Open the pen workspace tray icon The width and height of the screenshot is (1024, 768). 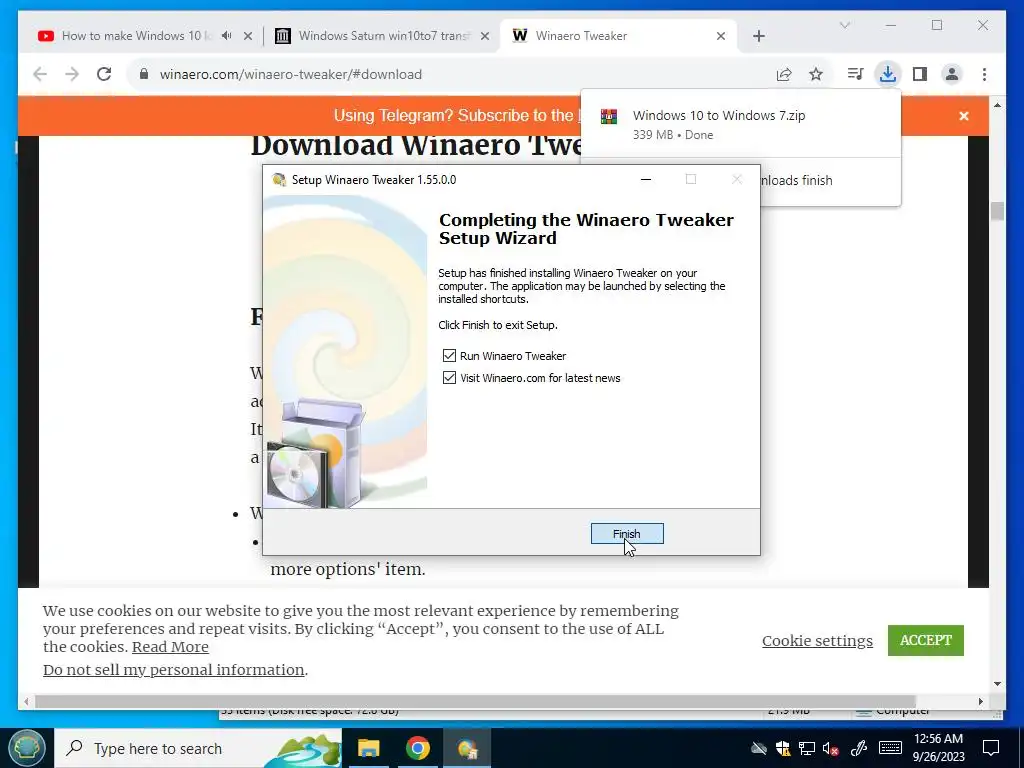coord(859,748)
